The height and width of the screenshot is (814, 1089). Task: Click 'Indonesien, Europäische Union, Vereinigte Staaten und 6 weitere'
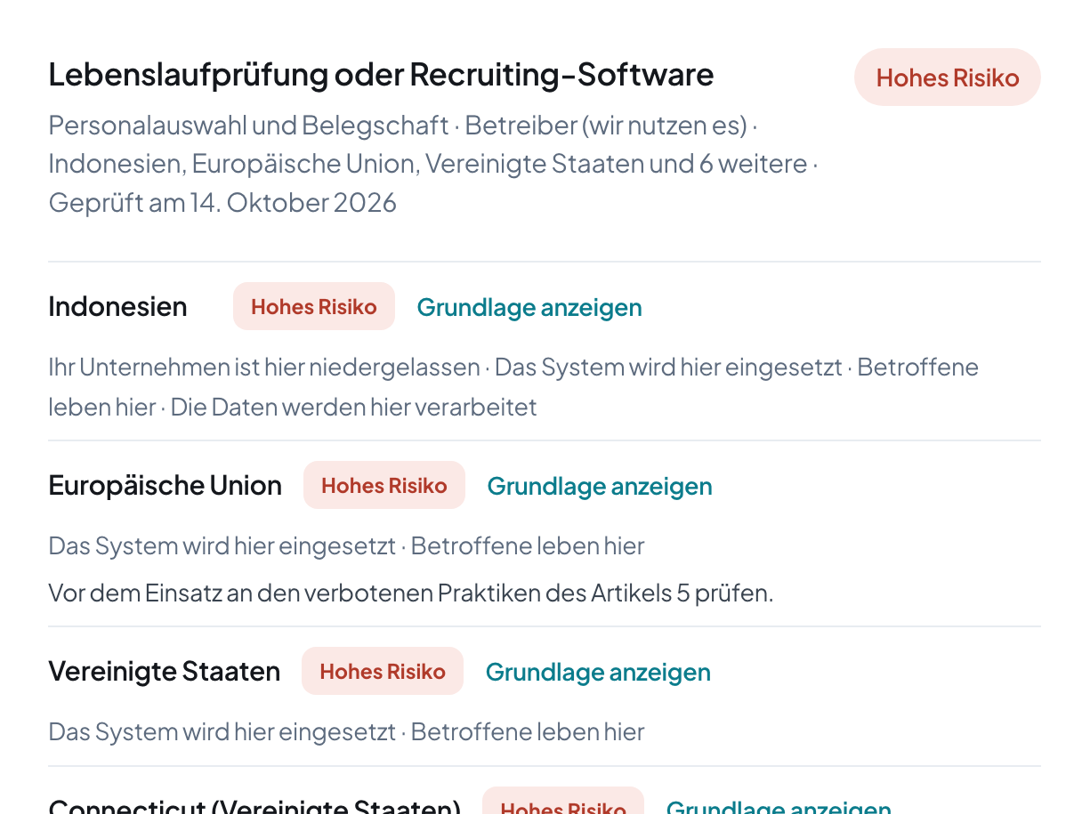(x=428, y=164)
